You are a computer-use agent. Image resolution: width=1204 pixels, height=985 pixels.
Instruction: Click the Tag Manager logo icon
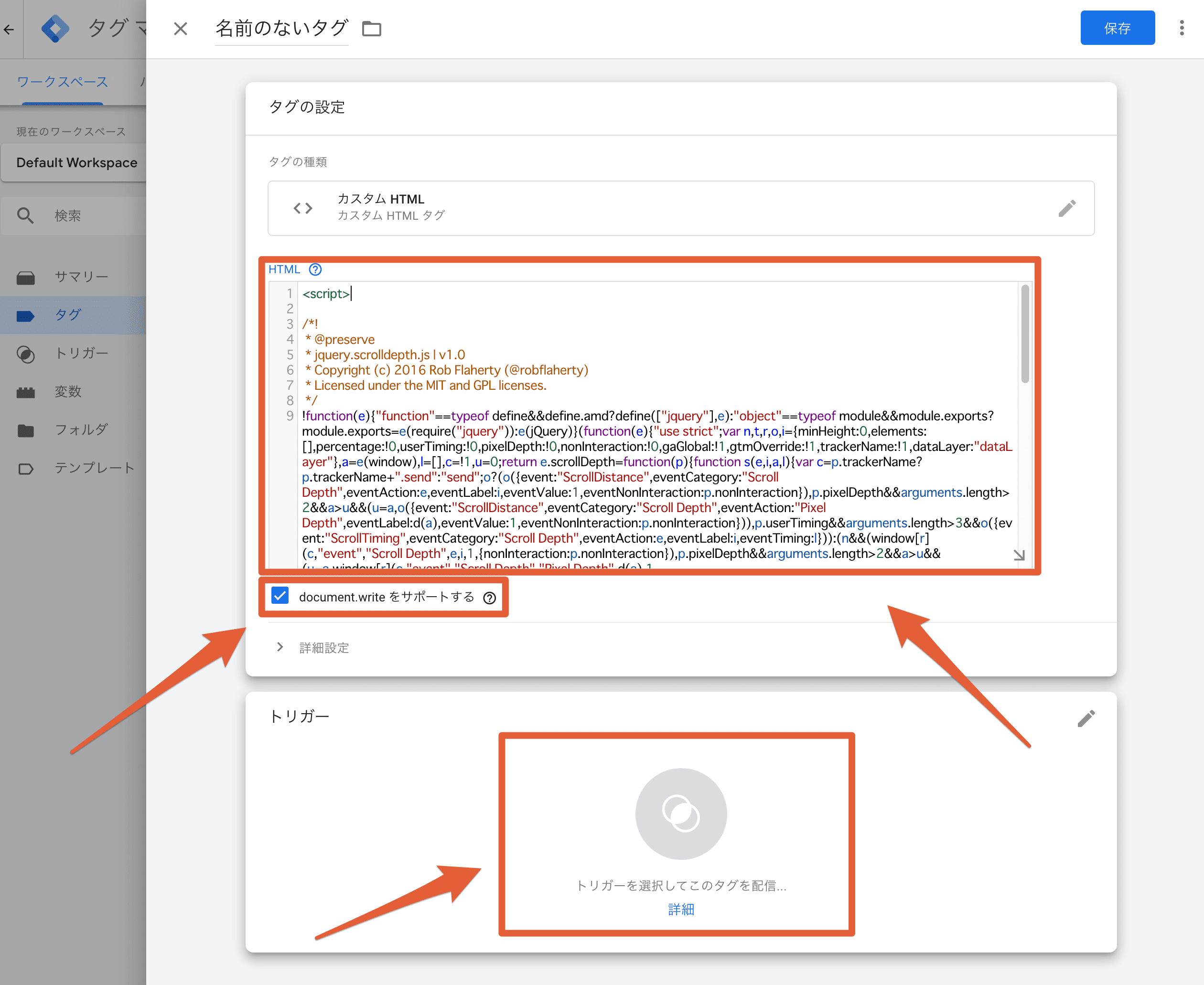[55, 28]
